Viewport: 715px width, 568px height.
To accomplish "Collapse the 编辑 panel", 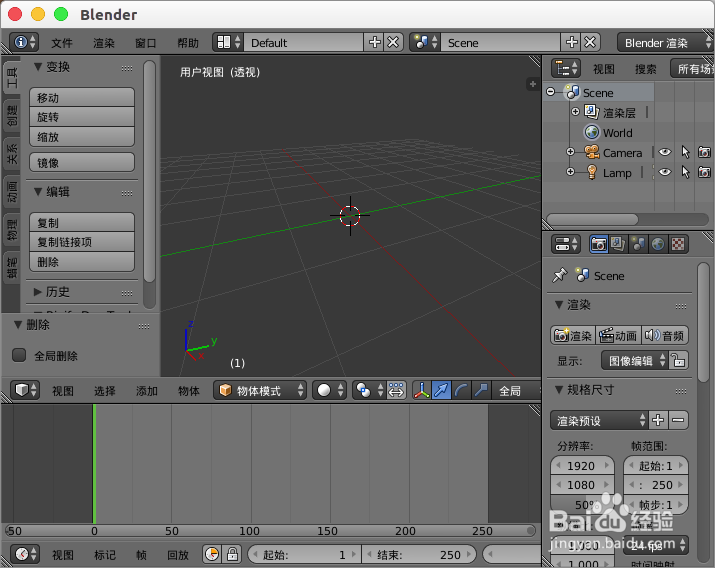I will 38,192.
